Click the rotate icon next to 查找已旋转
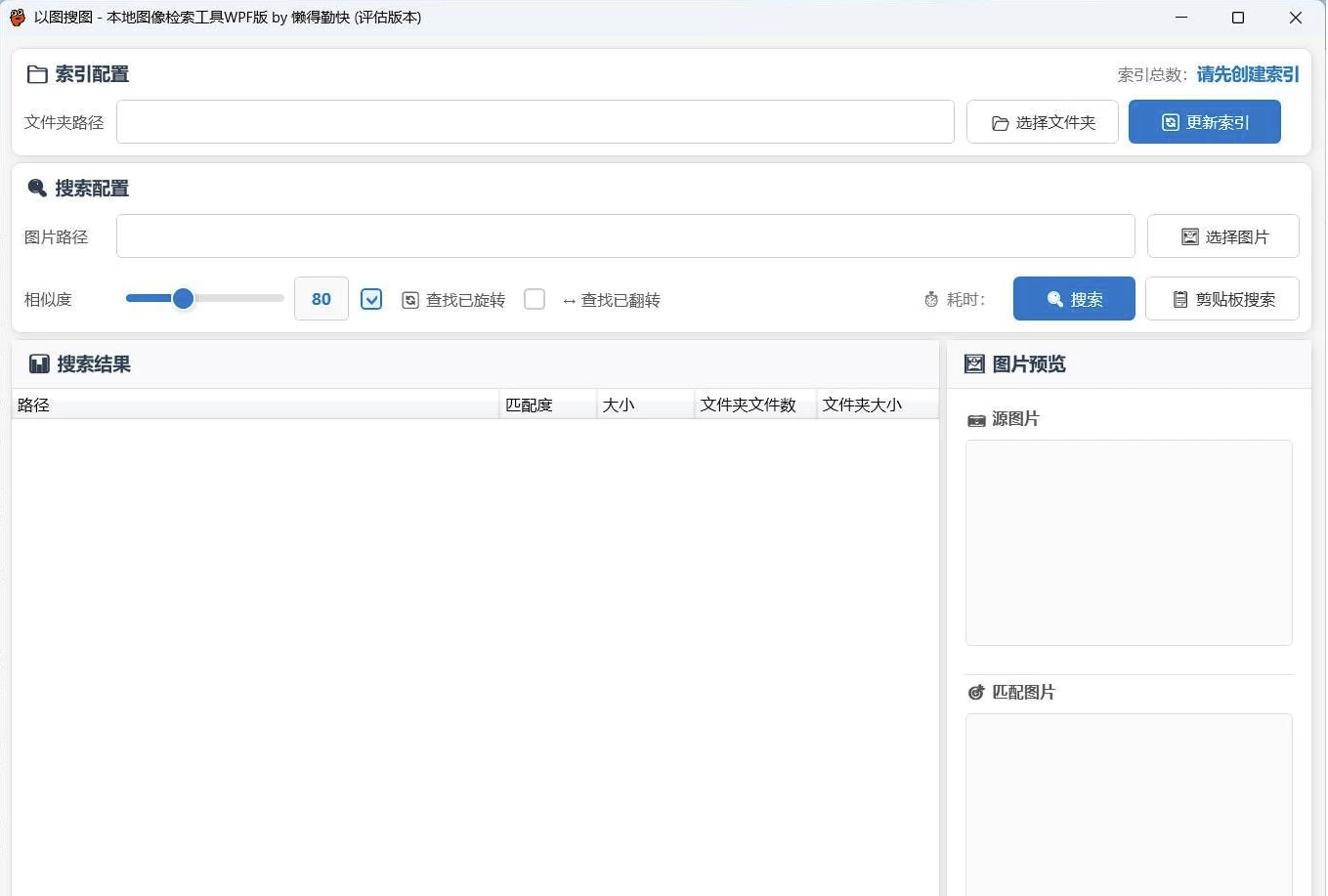This screenshot has width=1328, height=896. [410, 300]
